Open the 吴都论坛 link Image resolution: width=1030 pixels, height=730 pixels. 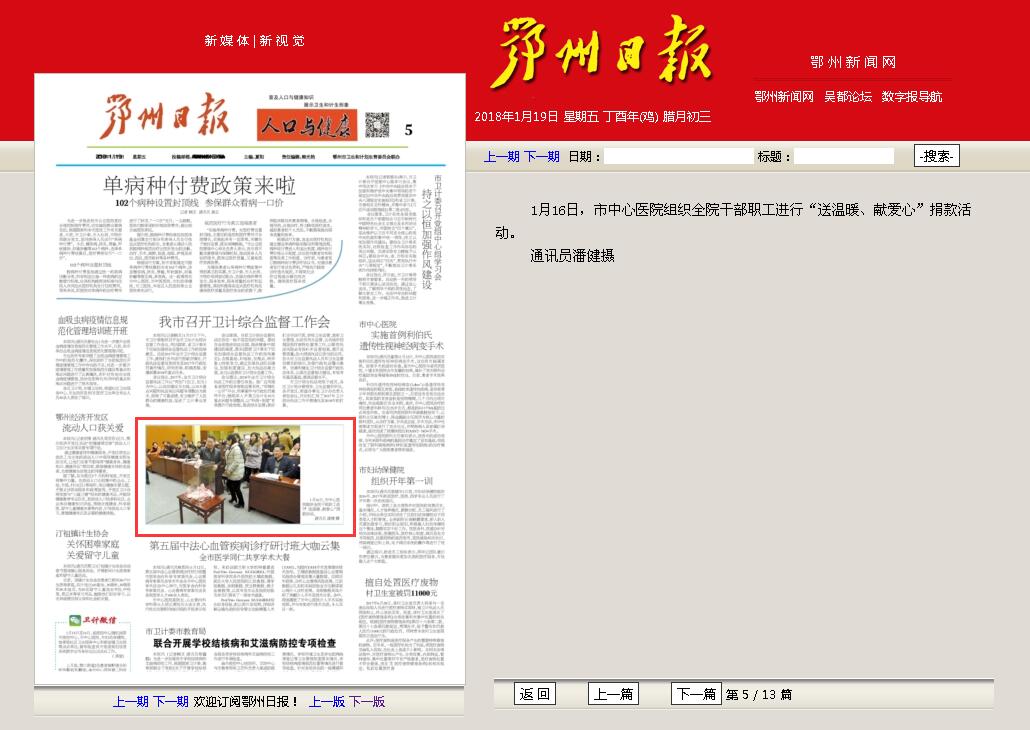pyautogui.click(x=848, y=97)
